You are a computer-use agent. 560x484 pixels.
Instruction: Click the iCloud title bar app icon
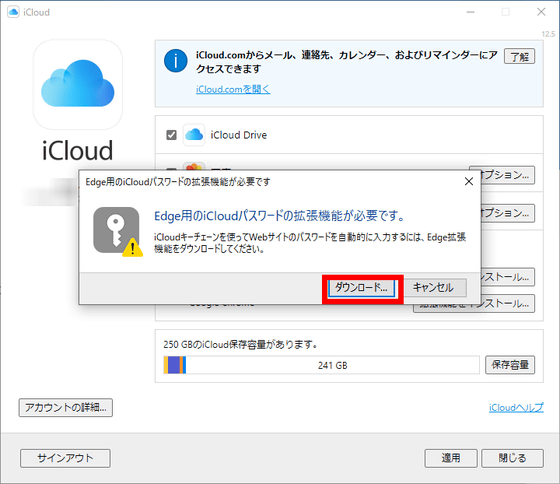[x=13, y=12]
